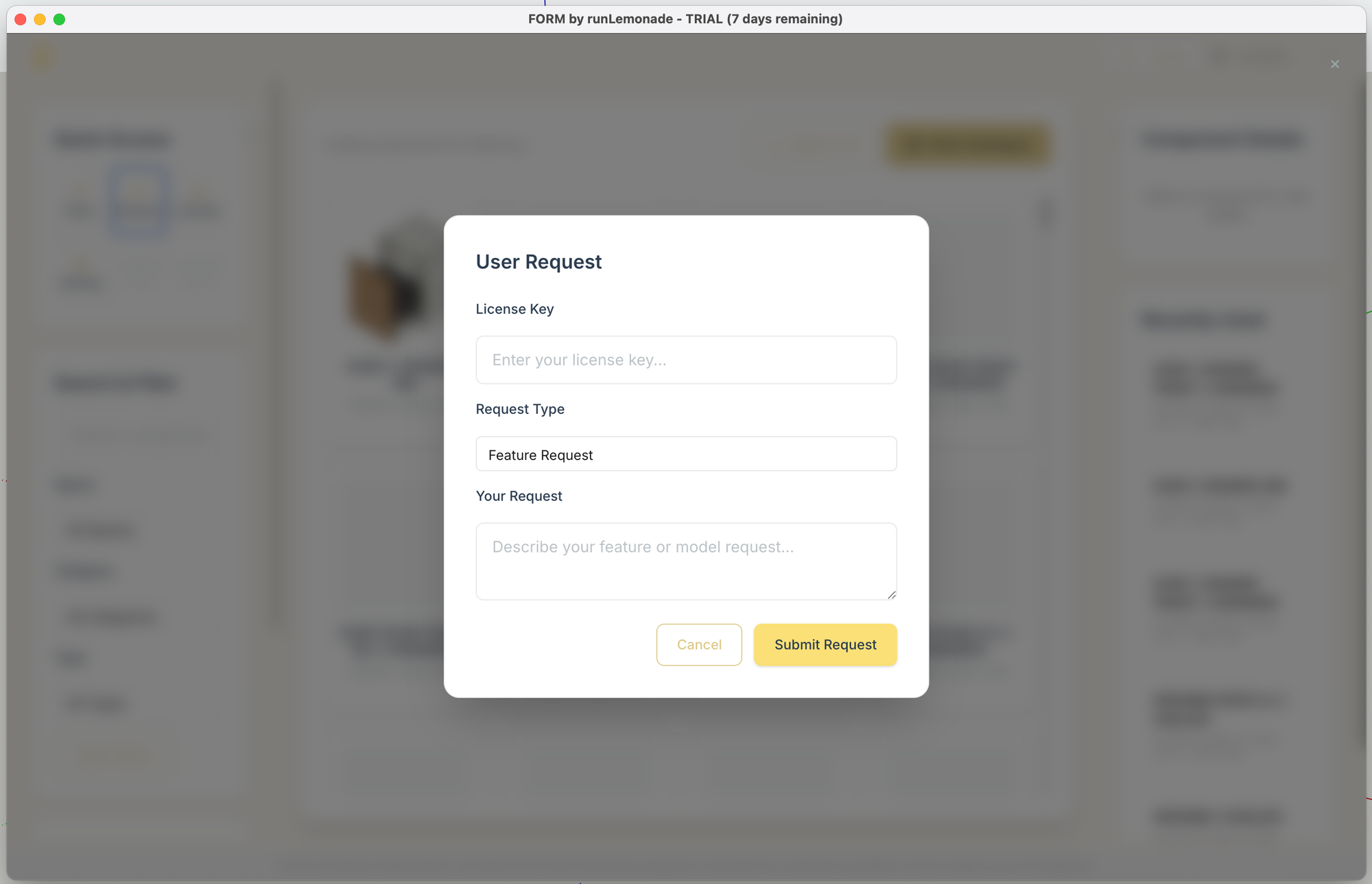Click the blurred yellow button behind the dialog
Viewport: 1372px width, 884px height.
tap(967, 145)
